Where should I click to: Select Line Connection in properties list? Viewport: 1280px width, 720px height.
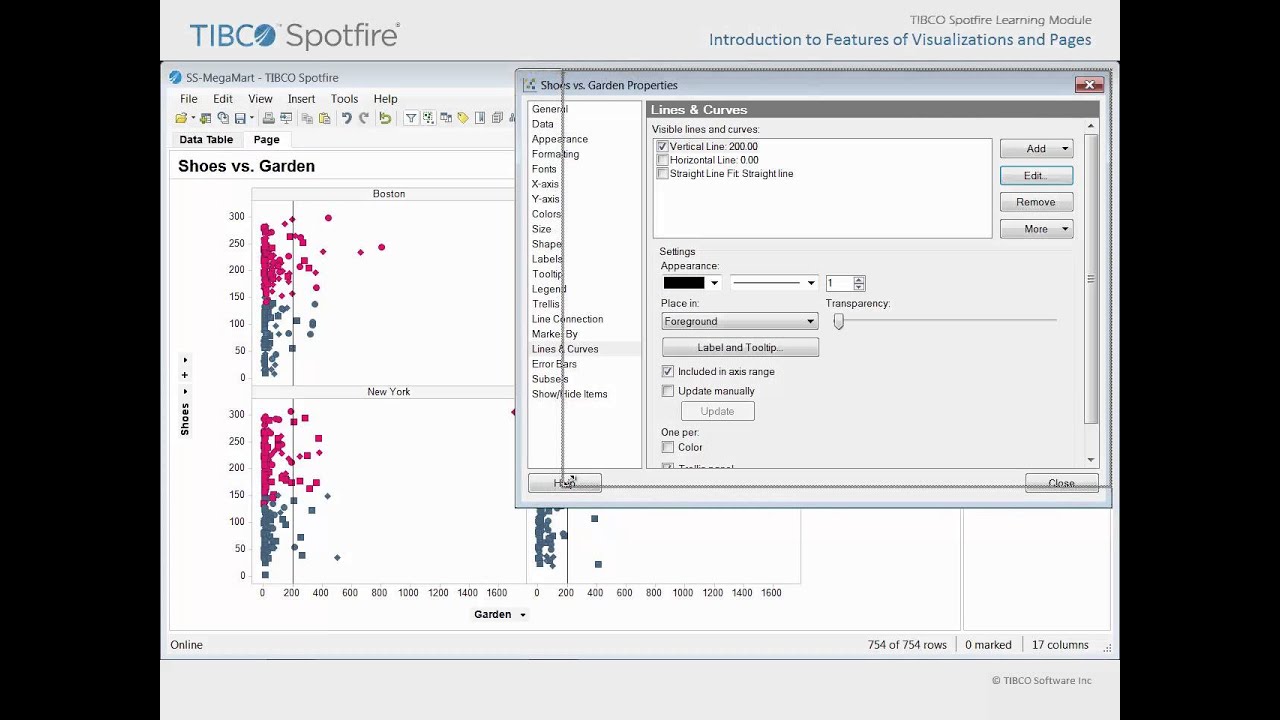567,319
